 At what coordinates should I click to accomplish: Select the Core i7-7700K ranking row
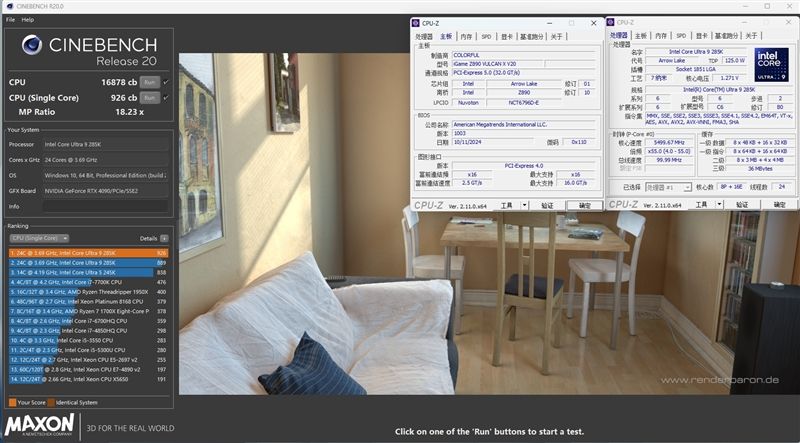(89, 282)
